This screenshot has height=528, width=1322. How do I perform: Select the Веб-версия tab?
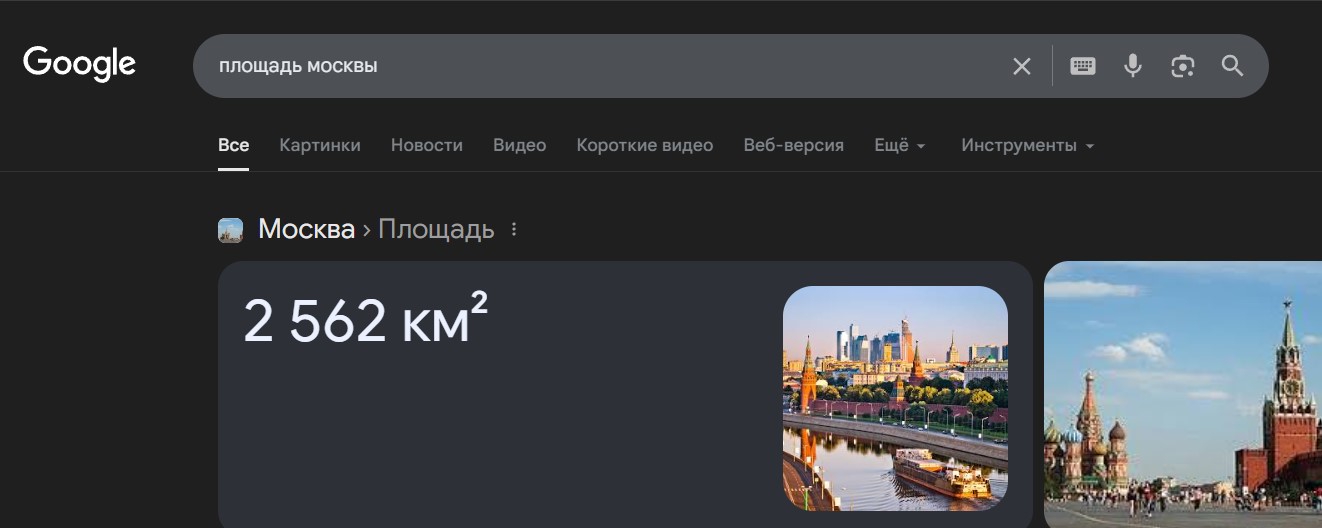tap(794, 145)
